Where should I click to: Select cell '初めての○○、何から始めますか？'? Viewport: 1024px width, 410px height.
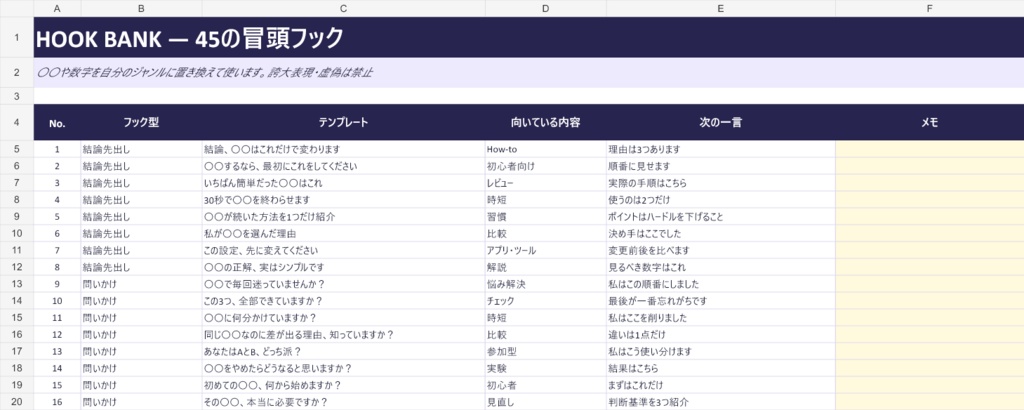pyautogui.click(x=344, y=385)
